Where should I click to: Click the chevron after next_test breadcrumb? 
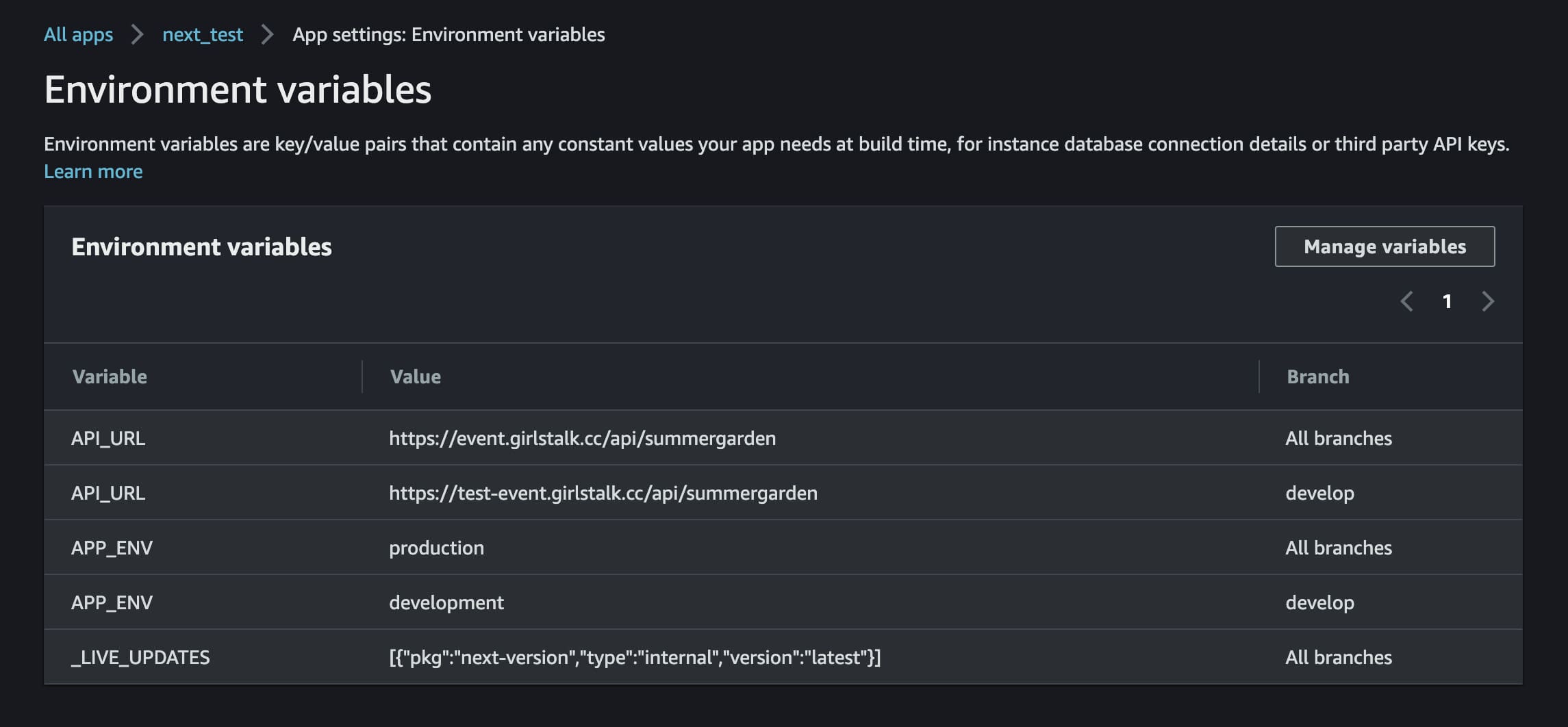coord(267,34)
